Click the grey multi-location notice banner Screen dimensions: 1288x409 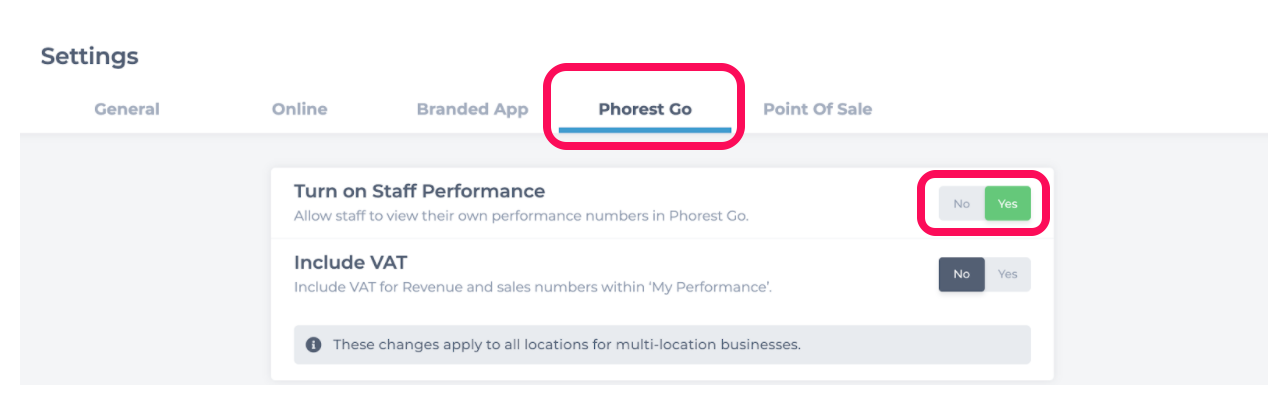pos(662,344)
